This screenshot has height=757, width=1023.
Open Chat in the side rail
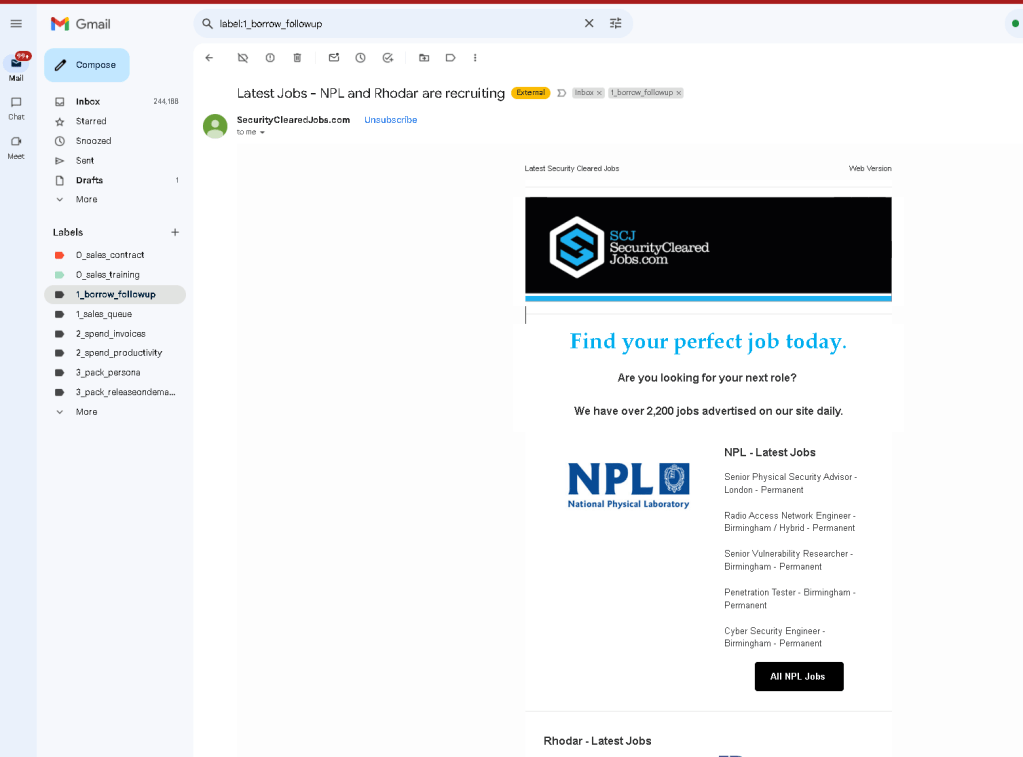coord(16,108)
